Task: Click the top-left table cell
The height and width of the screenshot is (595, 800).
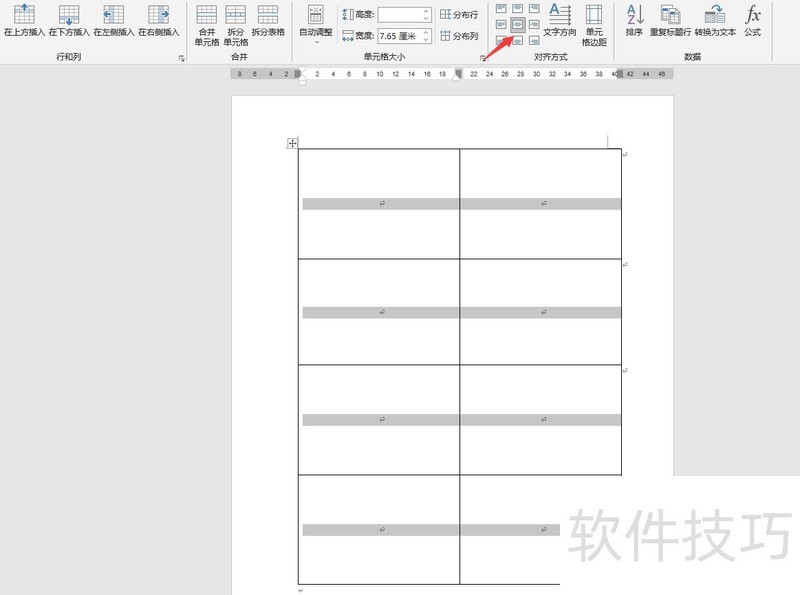Action: click(379, 204)
